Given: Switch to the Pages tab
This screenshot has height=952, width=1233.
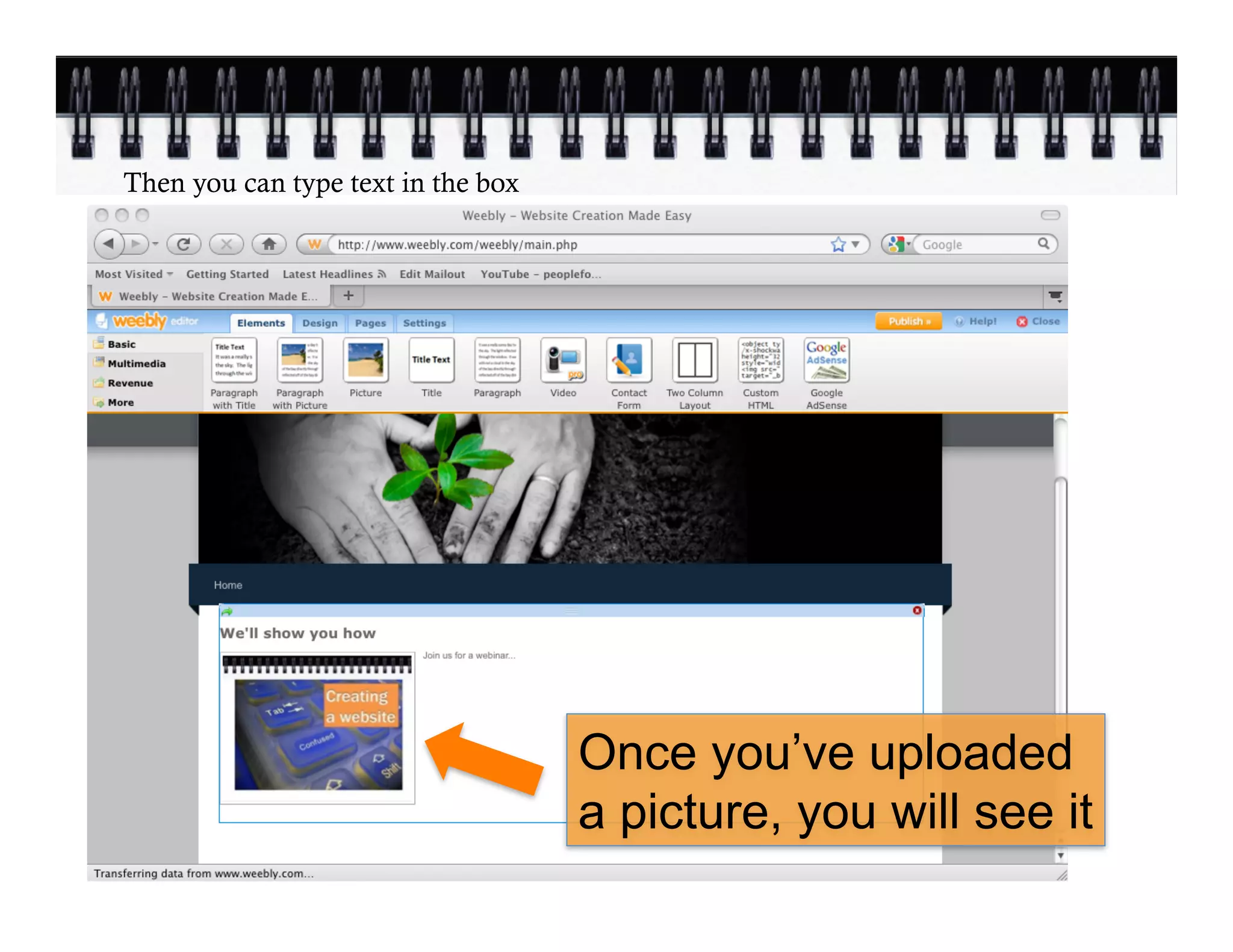Looking at the screenshot, I should click(370, 323).
